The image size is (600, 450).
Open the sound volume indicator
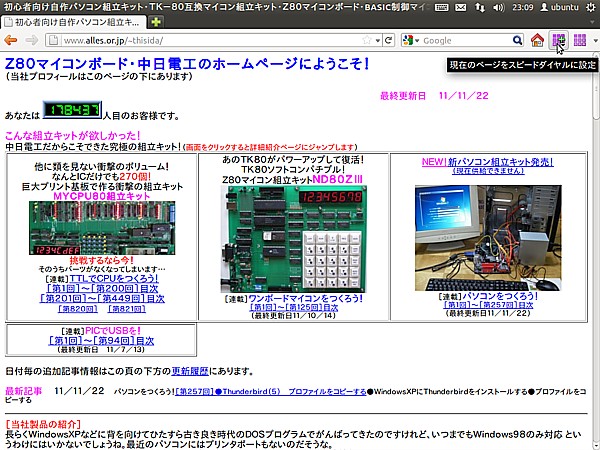click(499, 7)
